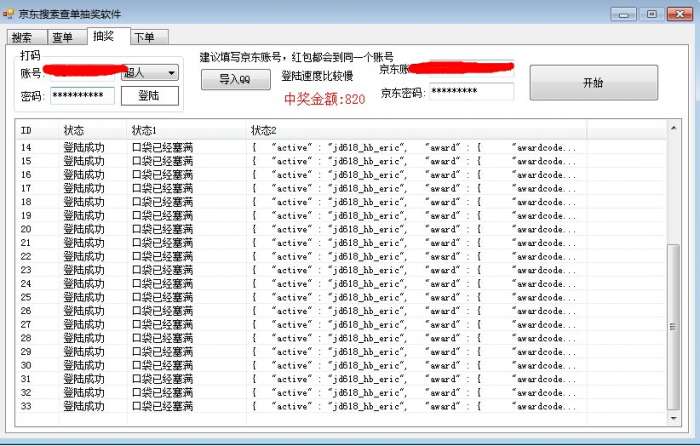Select row with ID 27
Screen dimensions: 700x446
click(x=341, y=325)
